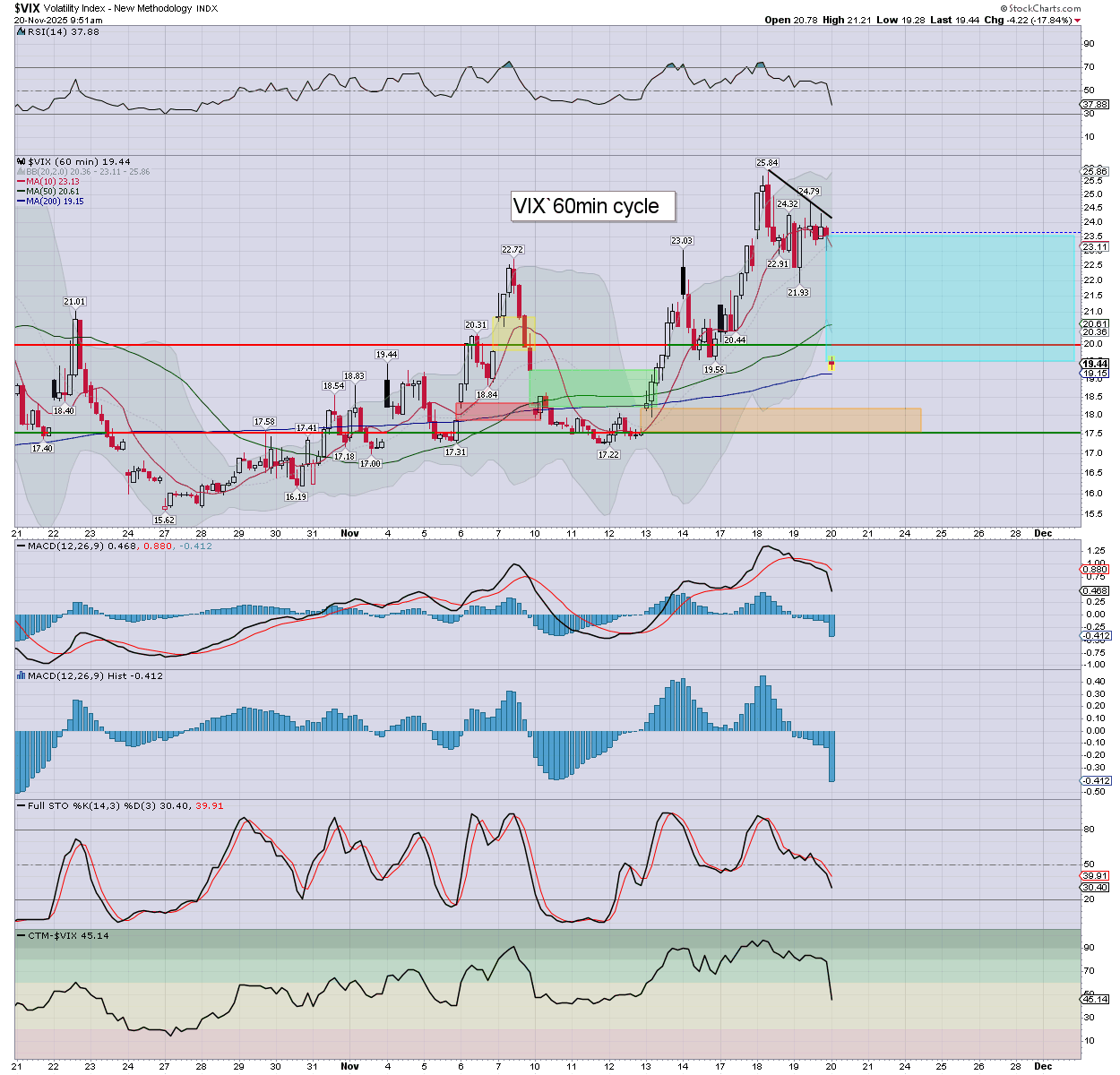Select the 'VIX`60min cycle' text annotation
Viewport: 1120px width, 1075px height.
click(585, 206)
